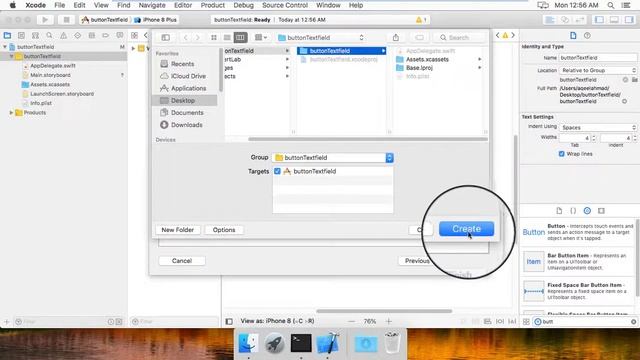Screen dimensions: 640x360
Task: Click the Name field in Identity panel
Action: click(x=598, y=58)
